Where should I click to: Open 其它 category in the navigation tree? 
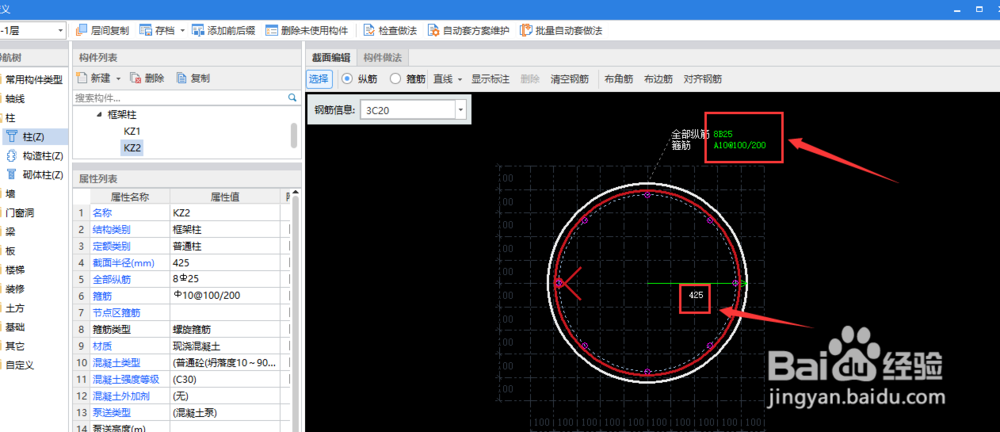point(15,346)
